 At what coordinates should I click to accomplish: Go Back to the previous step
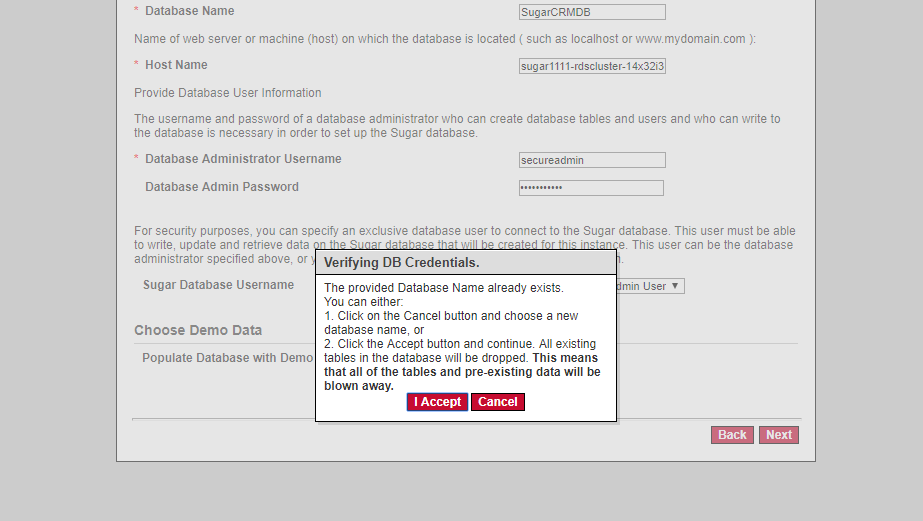click(732, 435)
